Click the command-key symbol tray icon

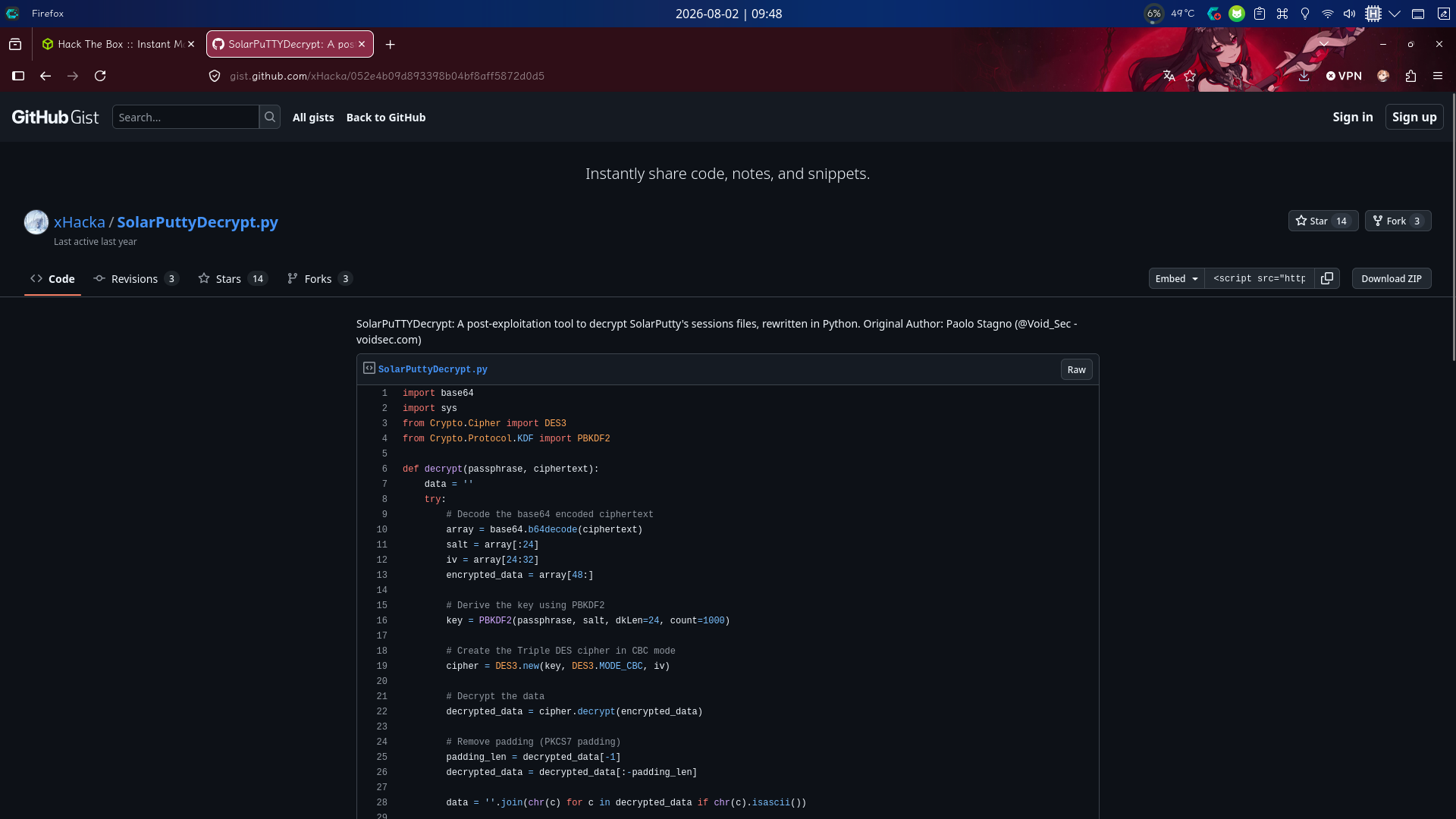1282,14
